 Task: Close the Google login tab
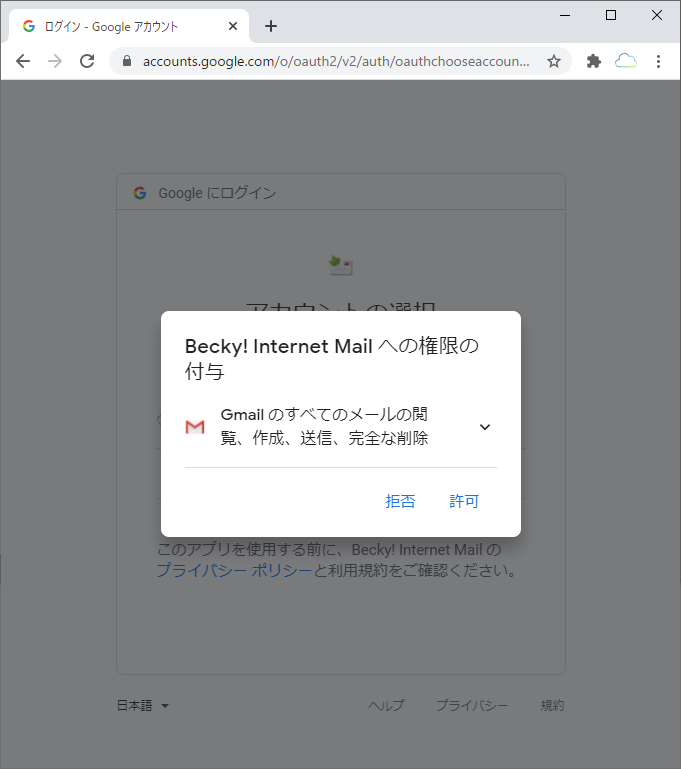(x=233, y=26)
